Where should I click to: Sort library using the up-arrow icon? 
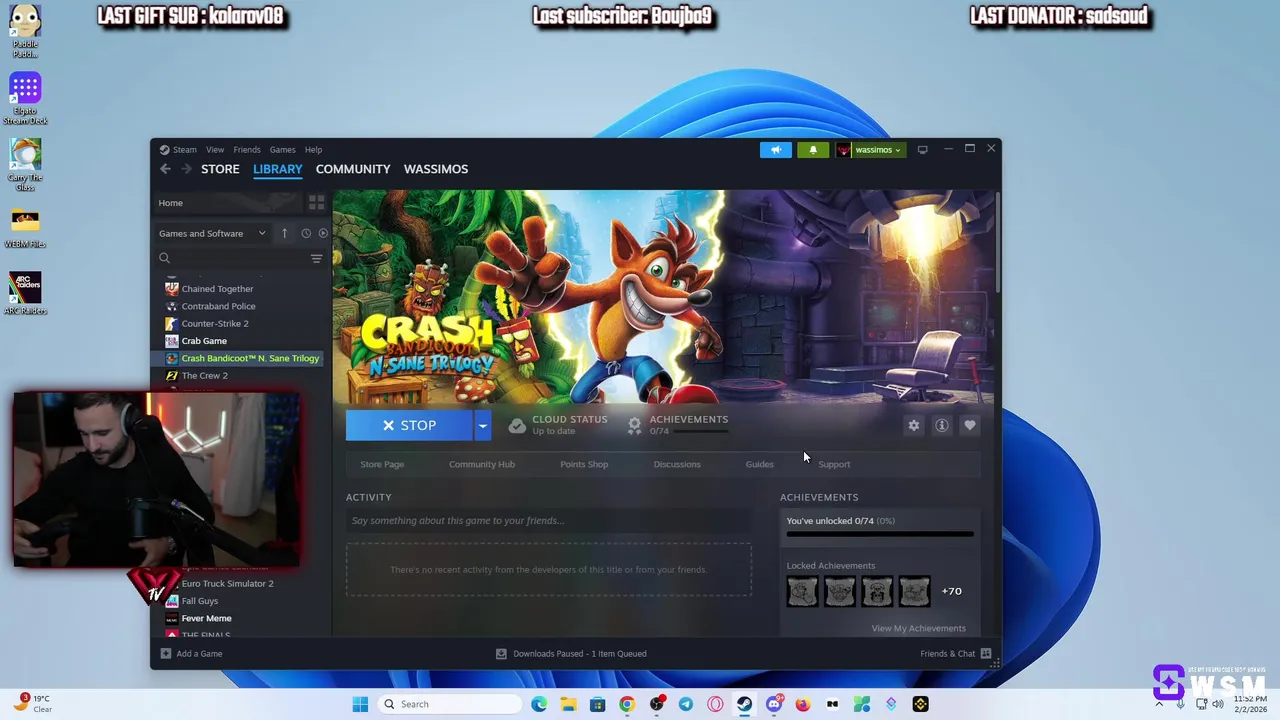click(x=284, y=233)
